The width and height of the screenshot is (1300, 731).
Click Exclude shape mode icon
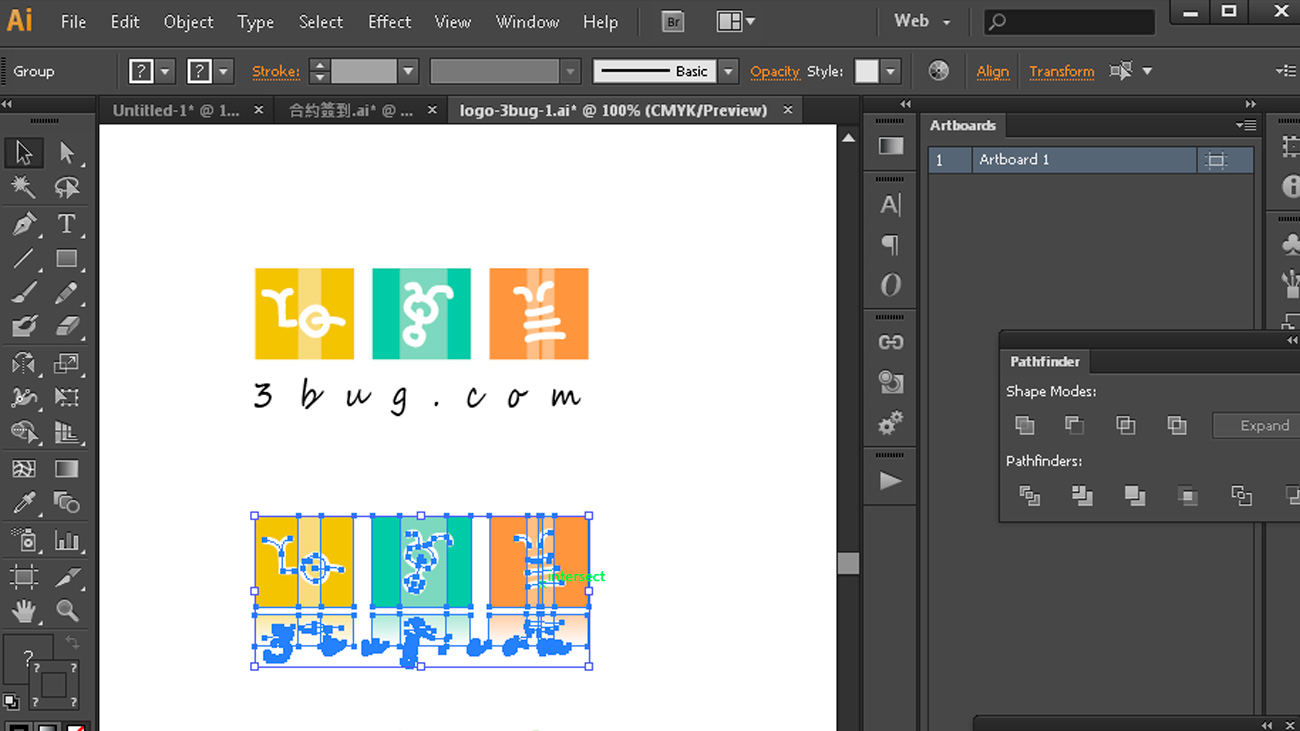1176,425
